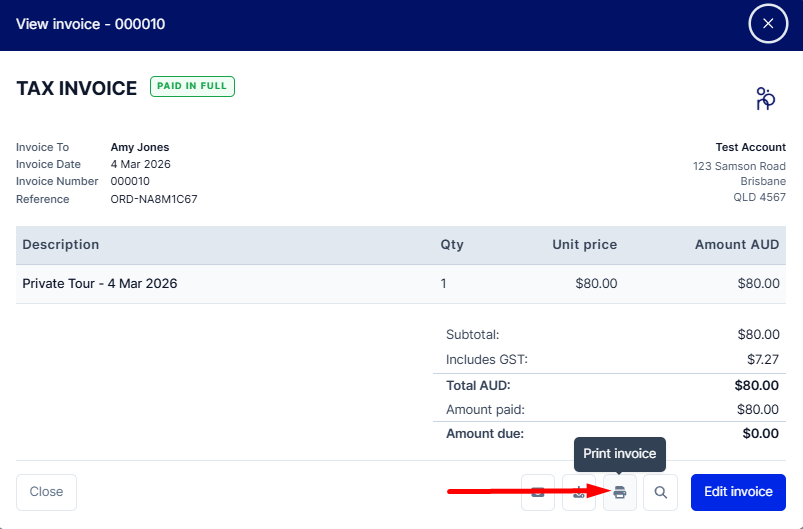Click the company logo icon
Viewport: 803px width, 529px height.
[x=766, y=98]
